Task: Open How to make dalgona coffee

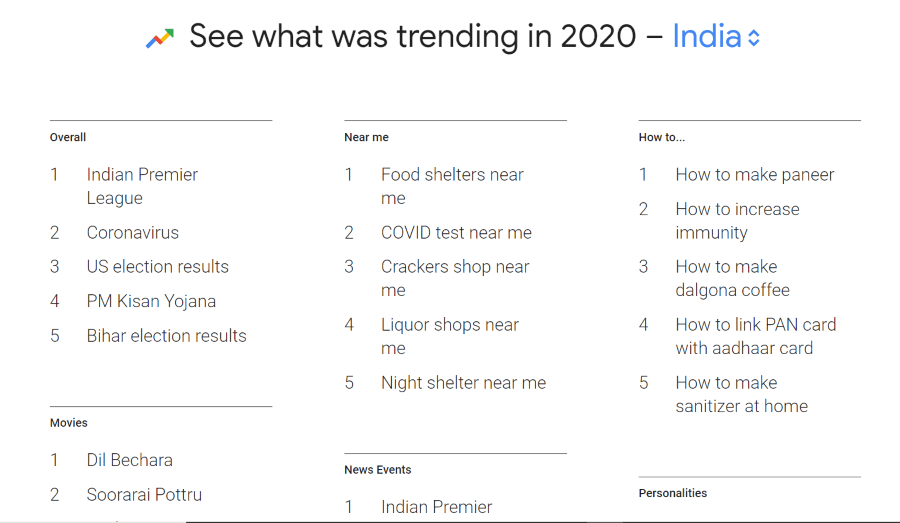Action: pos(732,278)
